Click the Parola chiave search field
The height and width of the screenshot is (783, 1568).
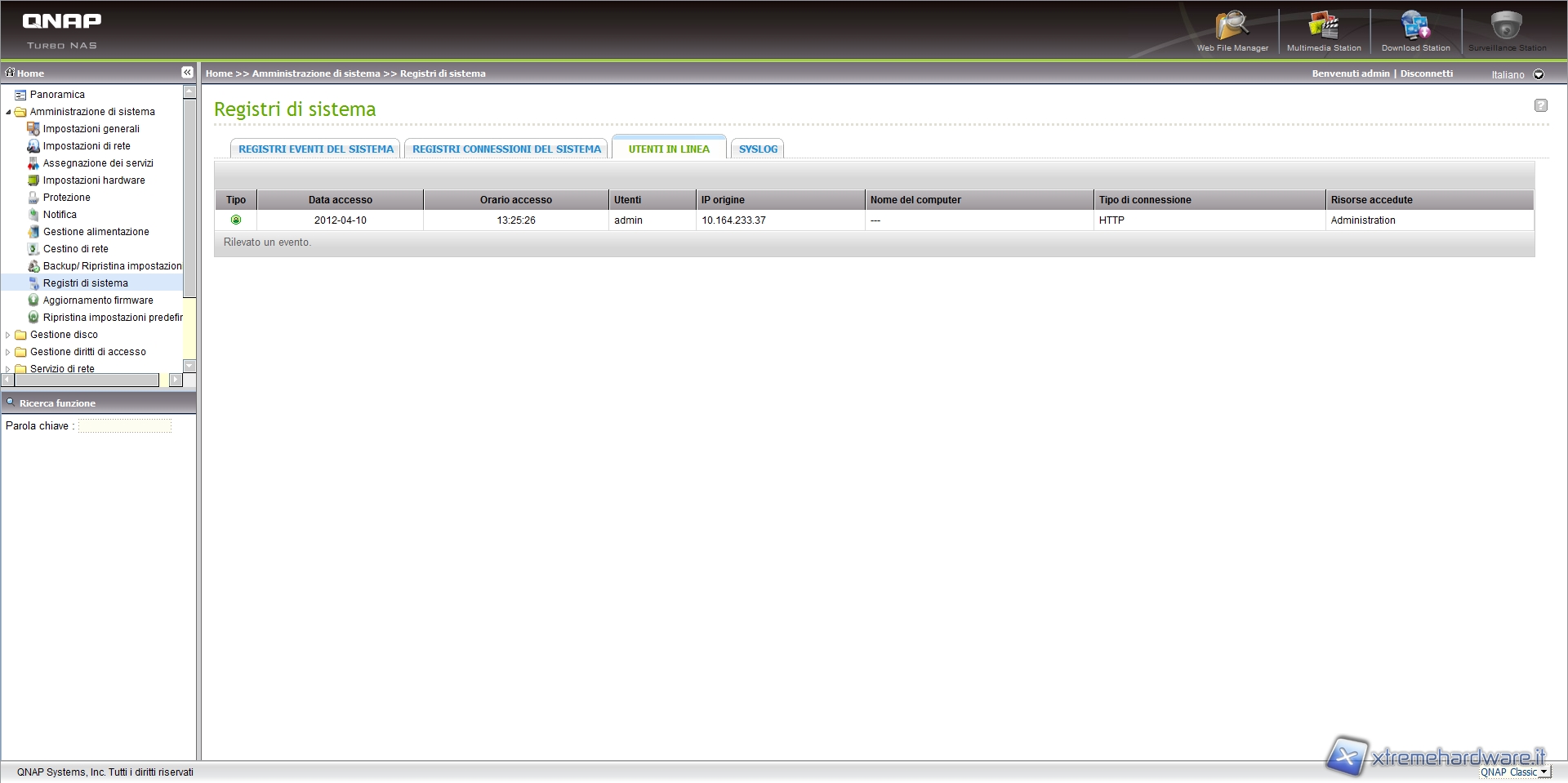125,425
